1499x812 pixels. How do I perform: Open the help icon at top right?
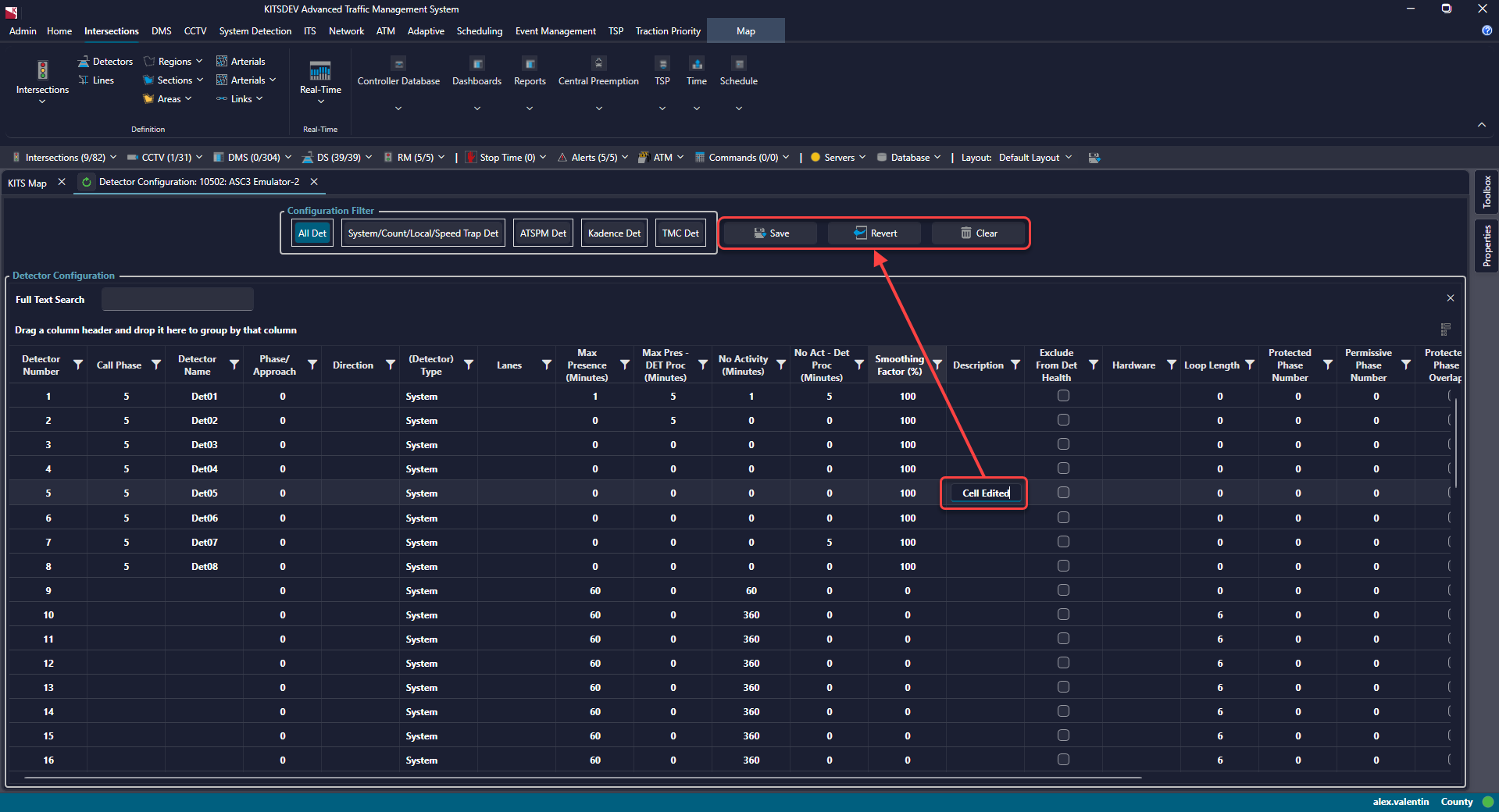(1487, 30)
